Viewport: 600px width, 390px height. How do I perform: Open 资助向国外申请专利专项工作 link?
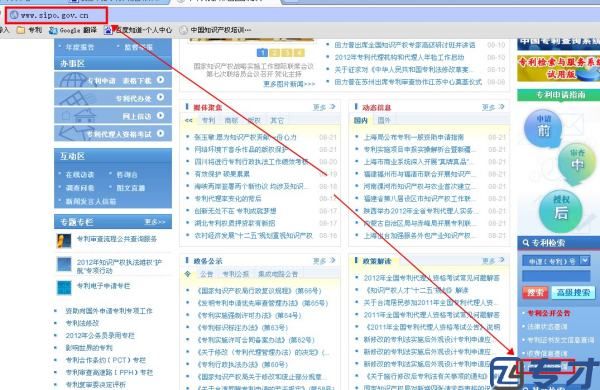(109, 311)
